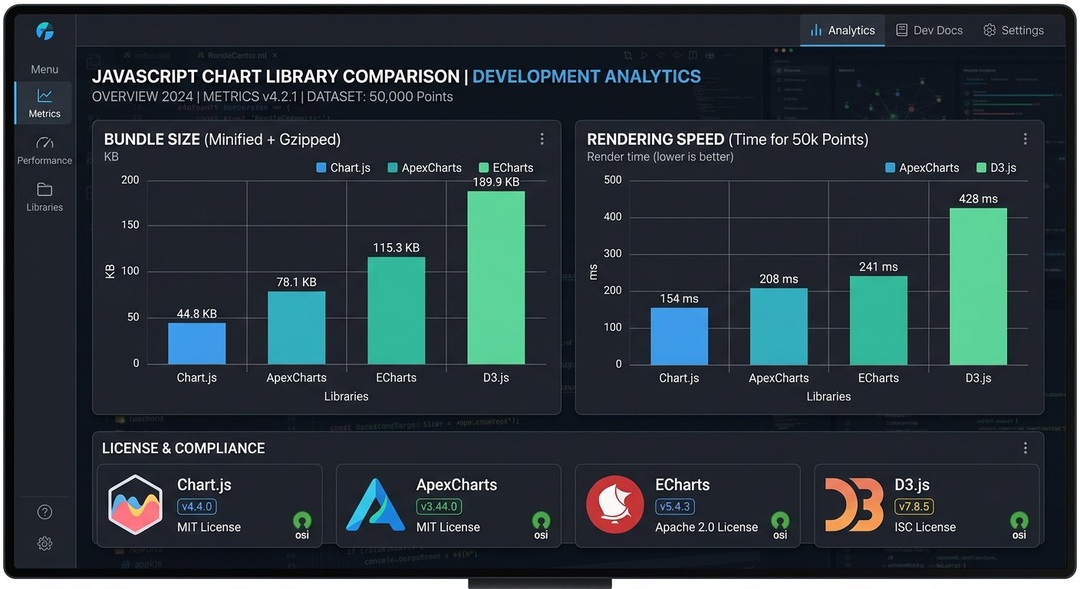Click the Chart.js hexagon logo
Viewport: 1080px width, 589px height.
click(136, 505)
